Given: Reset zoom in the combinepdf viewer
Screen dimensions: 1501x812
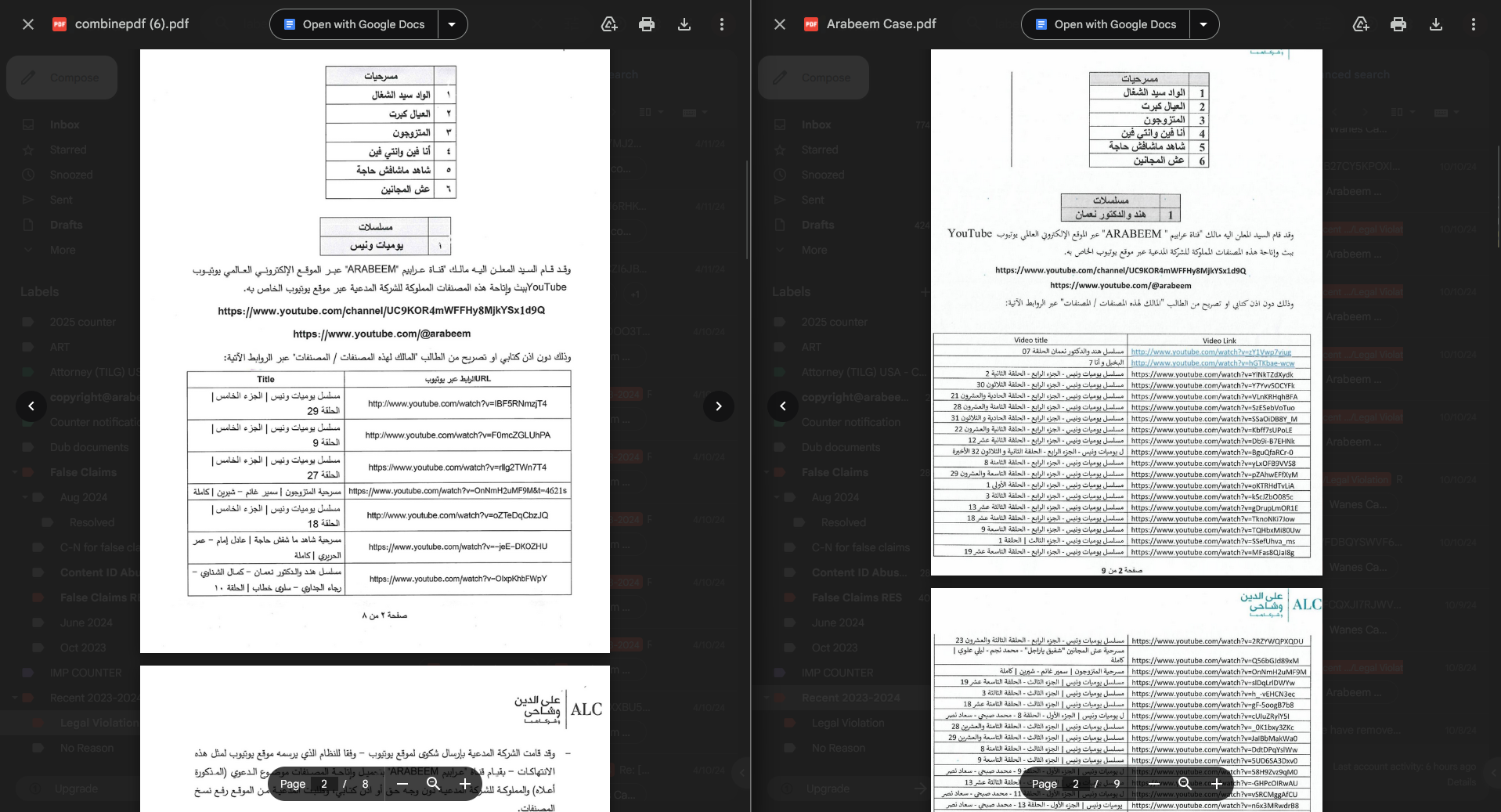Looking at the screenshot, I should pos(434,784).
